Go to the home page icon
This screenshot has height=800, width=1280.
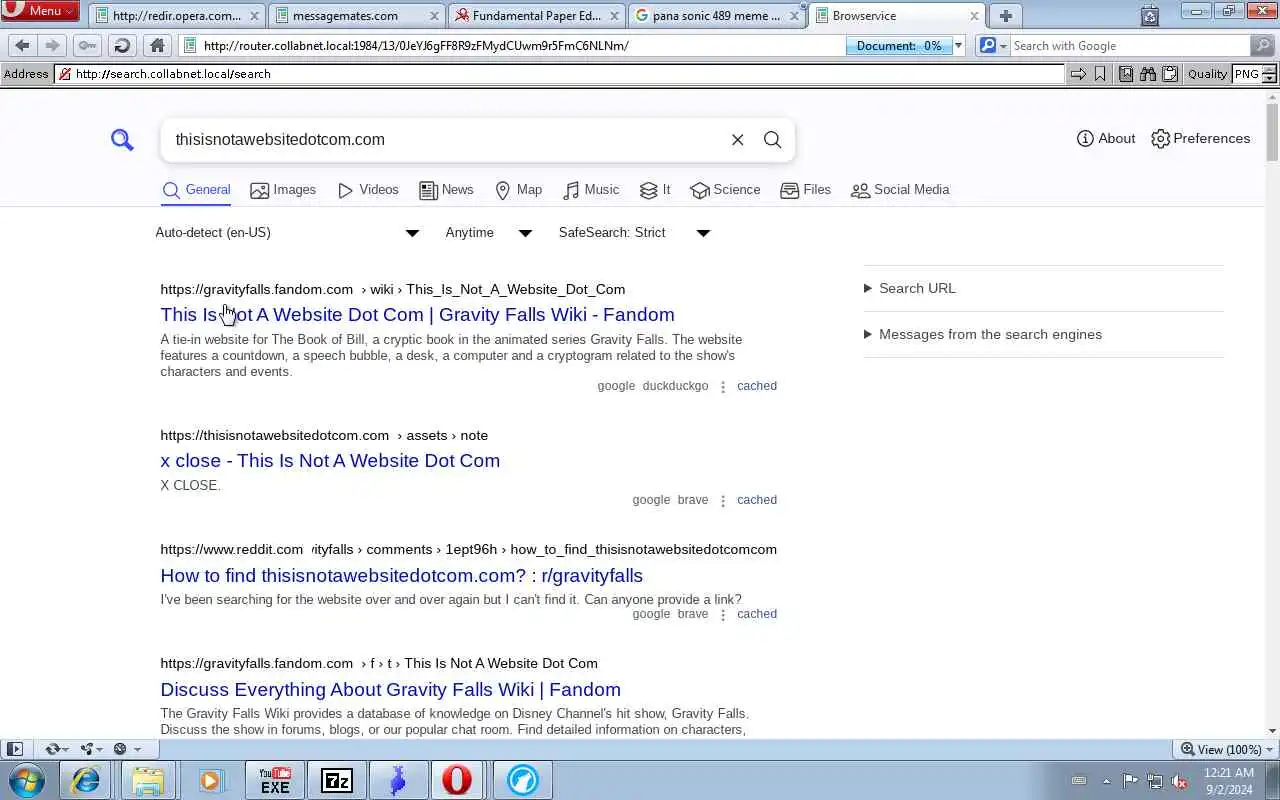(157, 45)
